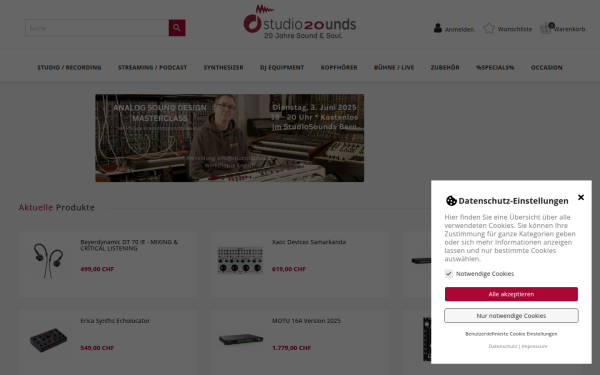This screenshot has height=375, width=600.
Task: Click the Analog Sound Design Masterclass banner
Action: click(x=230, y=138)
